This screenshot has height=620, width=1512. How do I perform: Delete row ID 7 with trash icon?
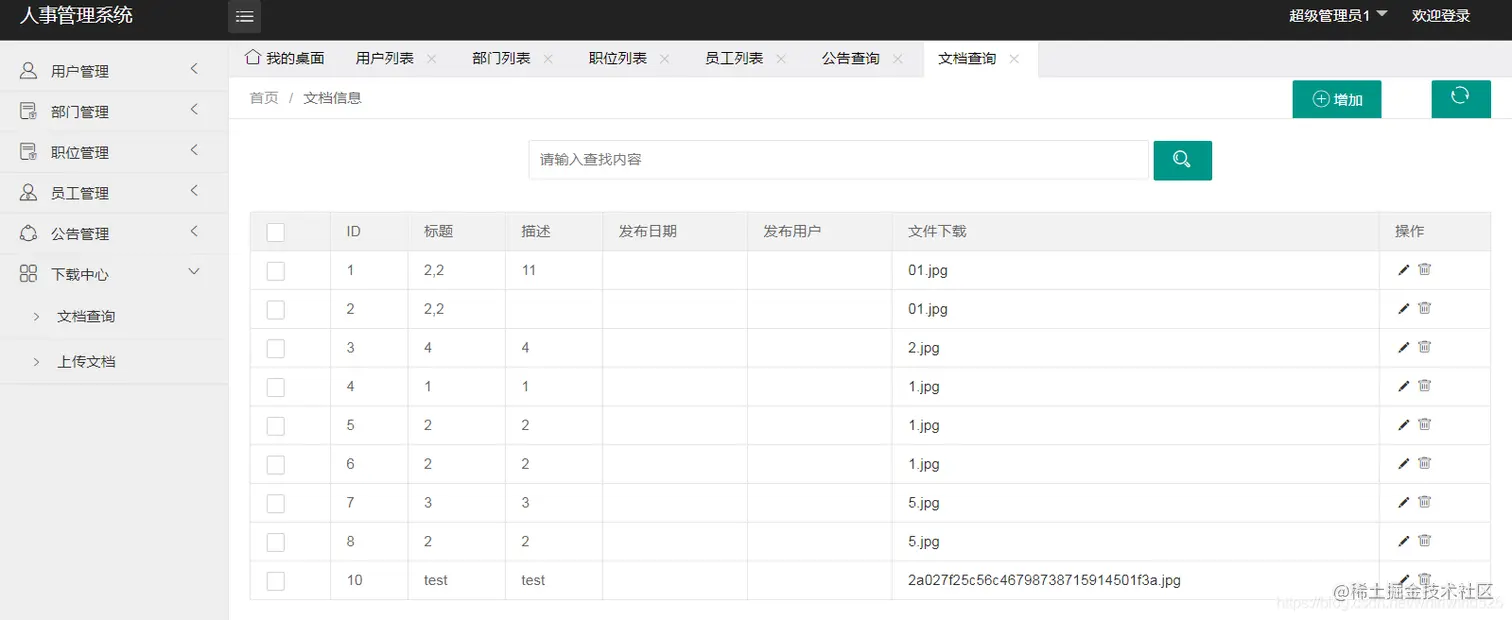click(x=1425, y=502)
